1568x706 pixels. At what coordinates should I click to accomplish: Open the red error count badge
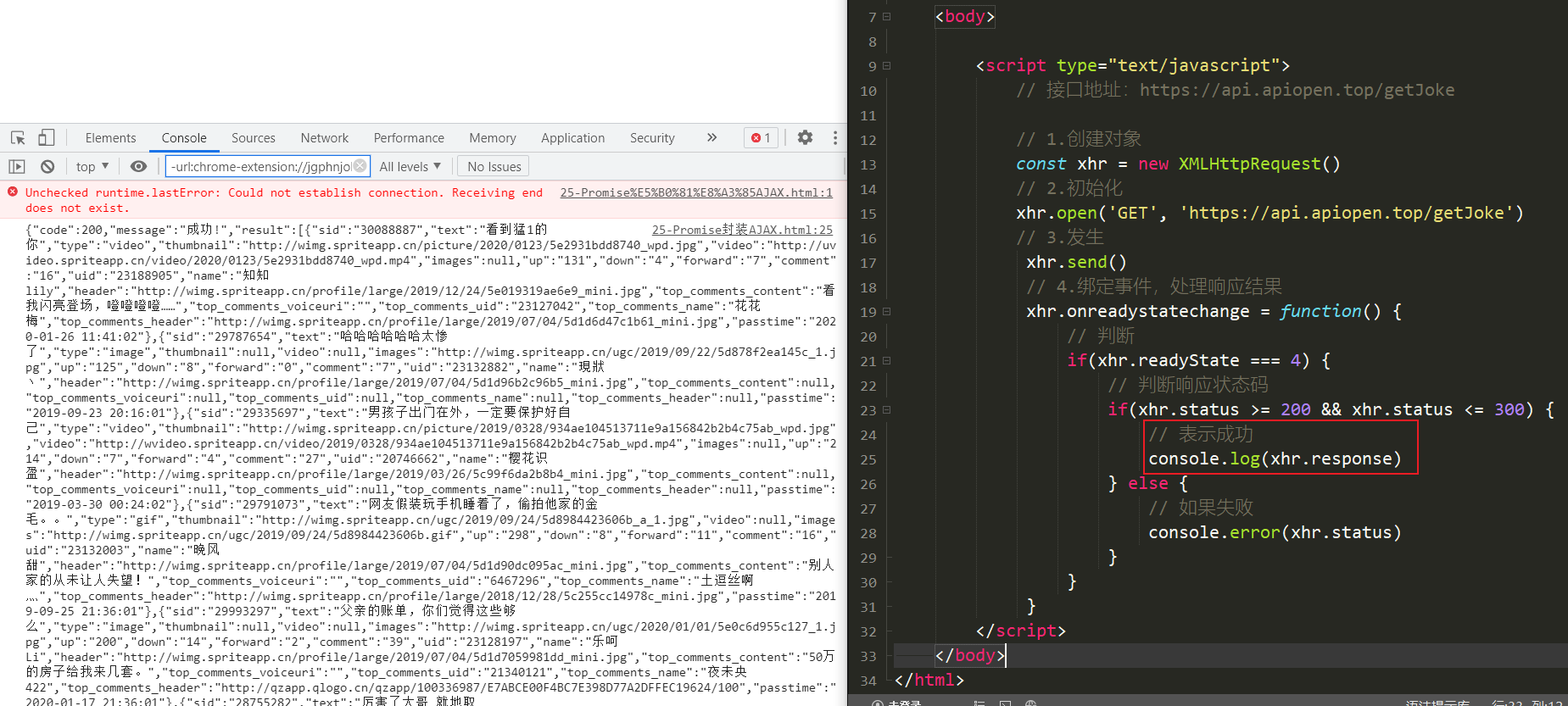tap(761, 137)
